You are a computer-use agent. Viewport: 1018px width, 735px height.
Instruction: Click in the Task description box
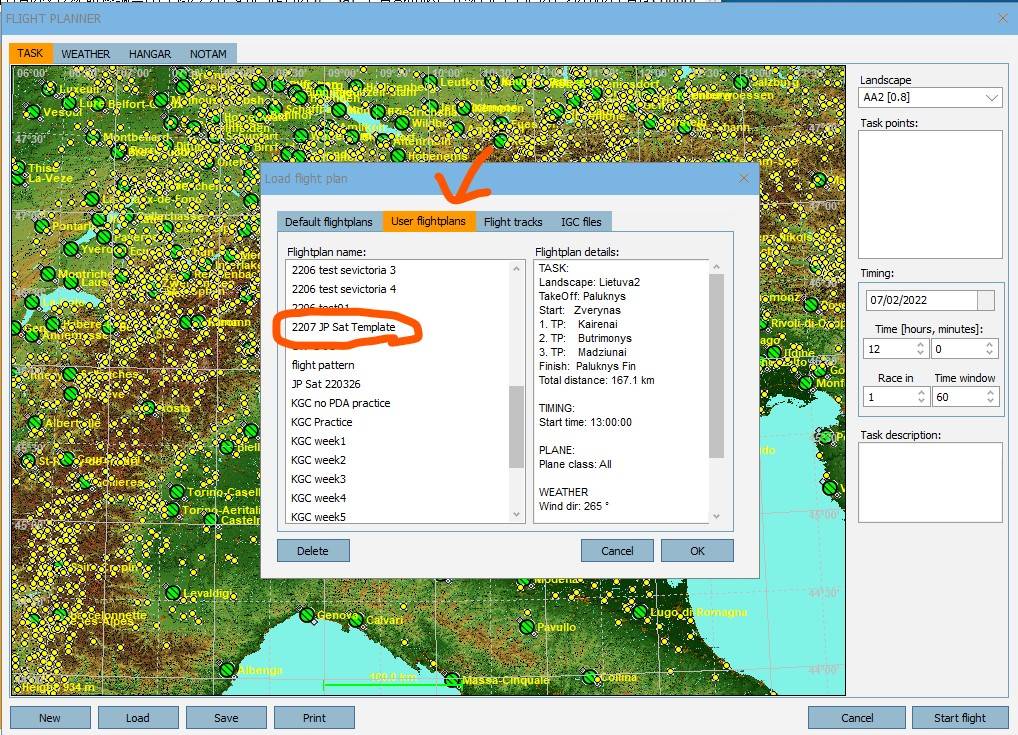930,482
